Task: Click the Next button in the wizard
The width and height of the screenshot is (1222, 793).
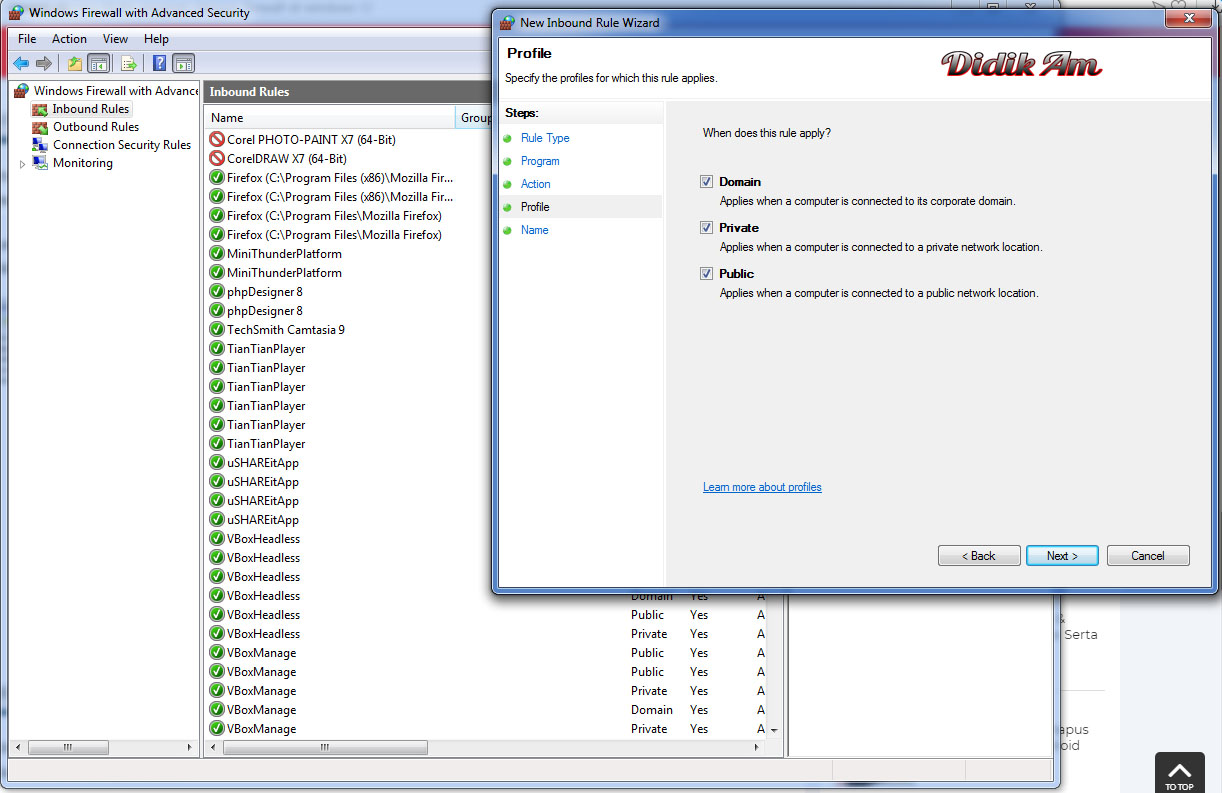Action: coord(1062,556)
